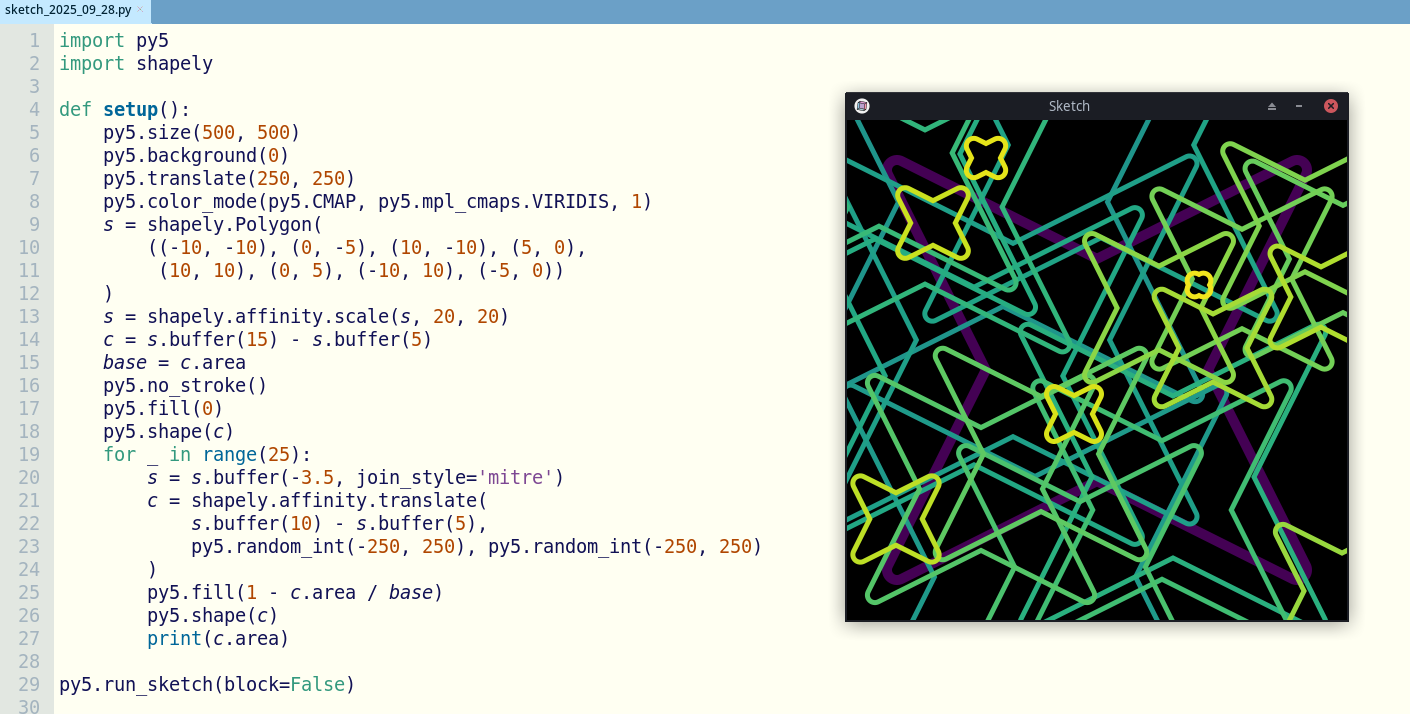Click the 'print(c.area)' statement
The image size is (1410, 714).
tap(218, 638)
